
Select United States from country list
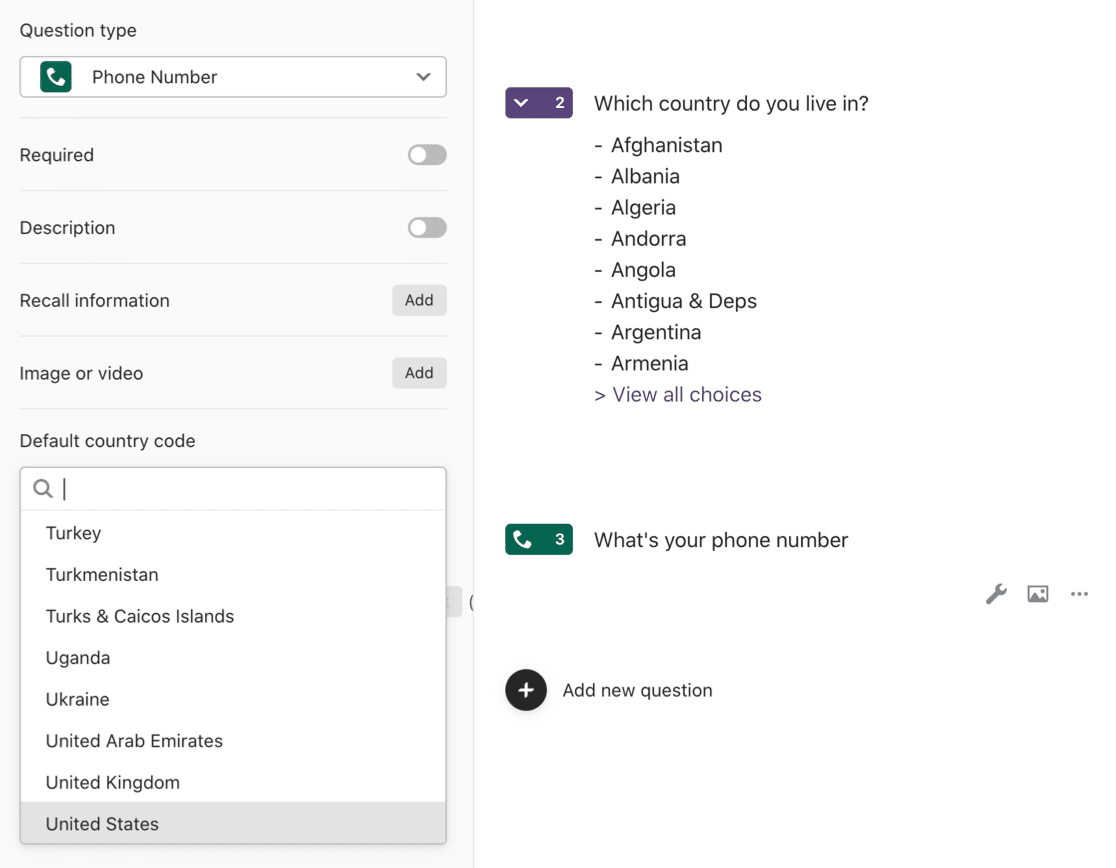coord(102,824)
